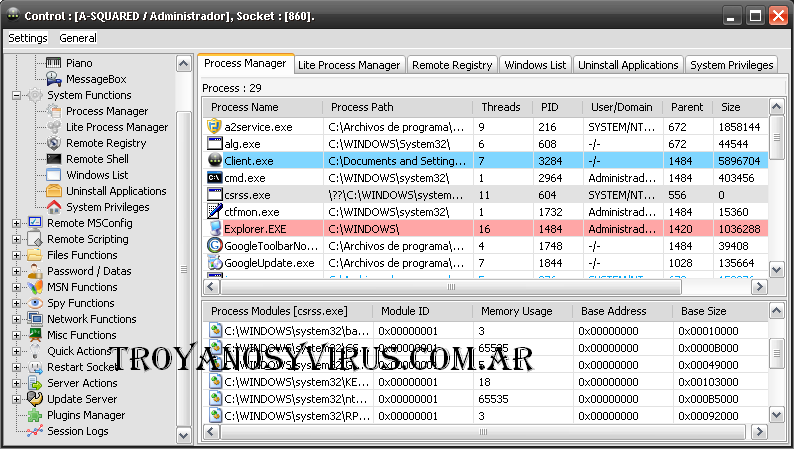Click the Plugins Manager puzzle icon

(x=35, y=415)
